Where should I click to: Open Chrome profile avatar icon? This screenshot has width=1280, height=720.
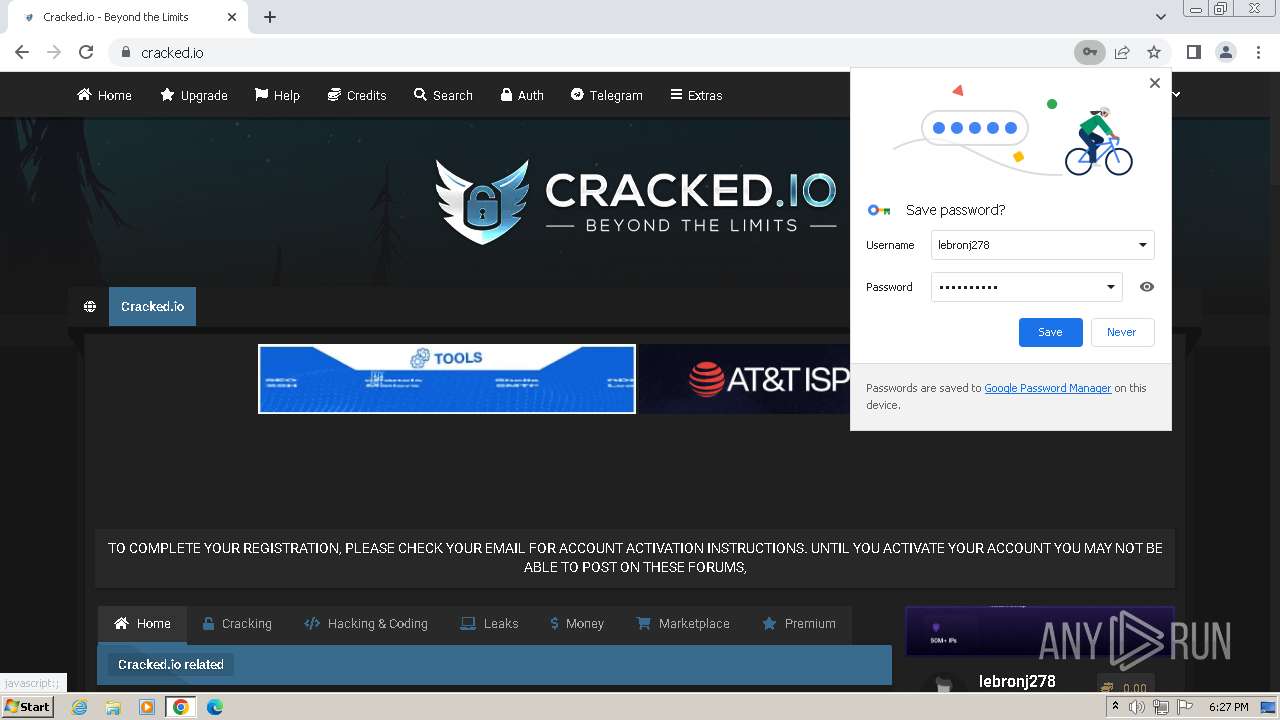[1225, 52]
